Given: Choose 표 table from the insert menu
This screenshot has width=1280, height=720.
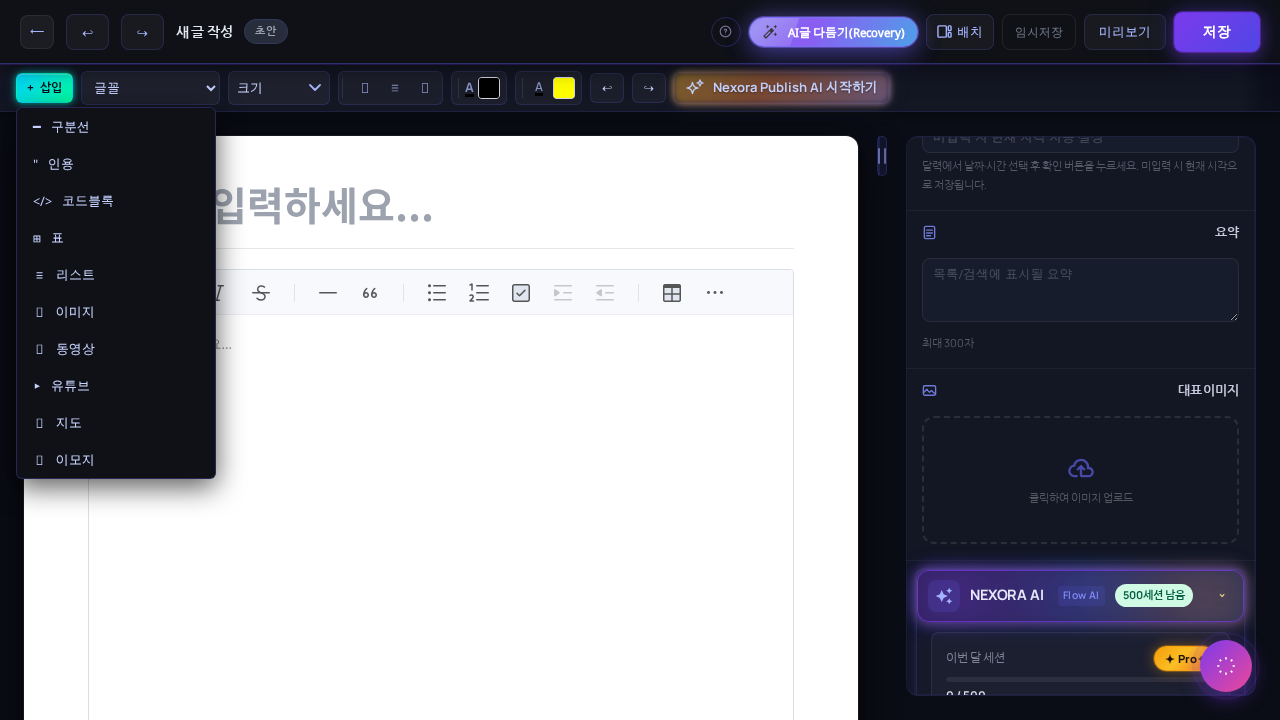Looking at the screenshot, I should (x=116, y=238).
